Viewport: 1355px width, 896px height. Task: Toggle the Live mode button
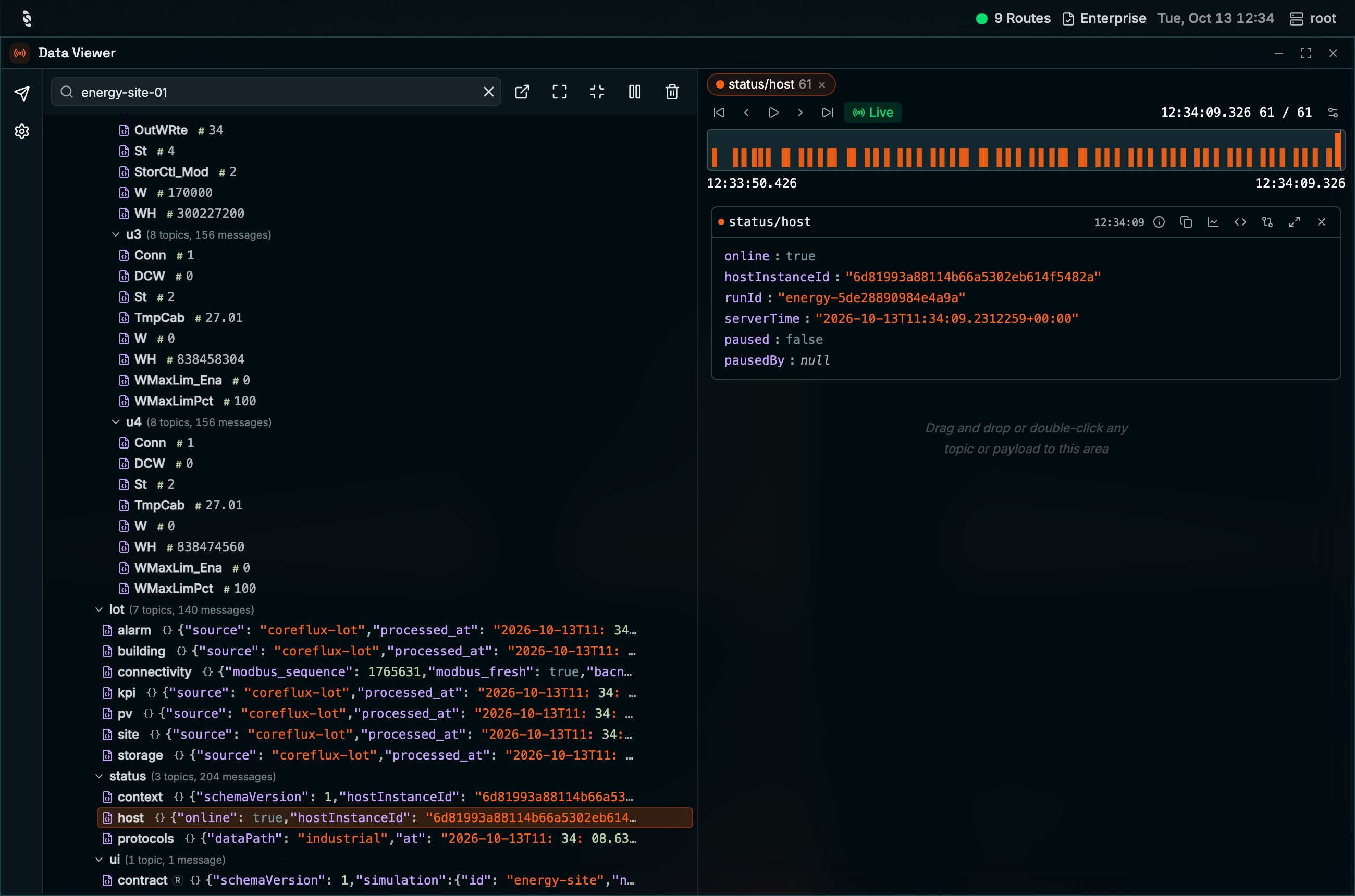[x=872, y=113]
